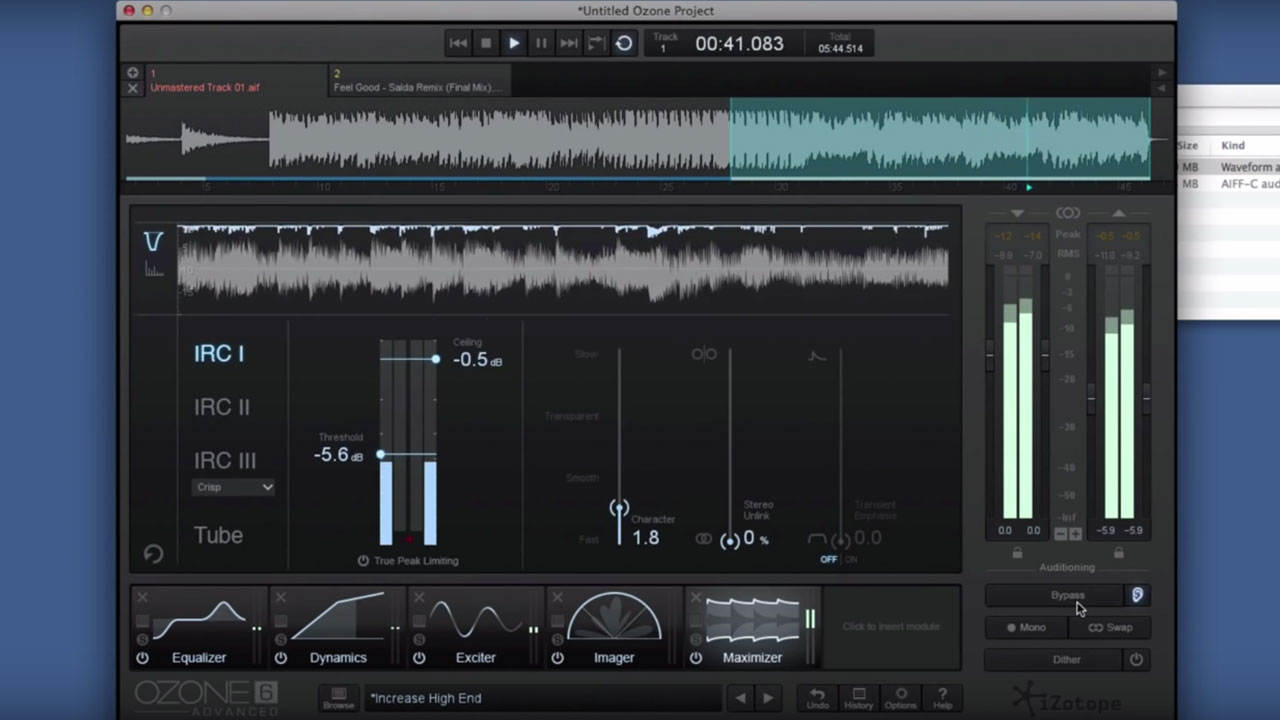Viewport: 1280px width, 720px height.
Task: Choose the IRC II limiter mode
Action: tap(222, 407)
